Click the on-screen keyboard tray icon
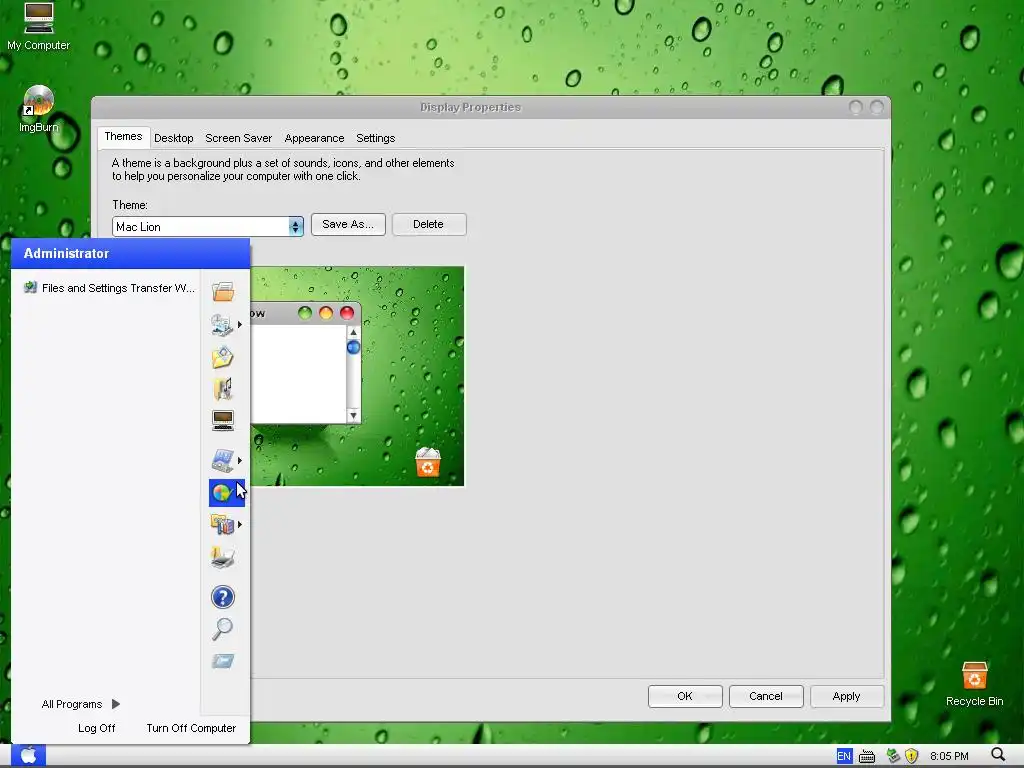The image size is (1024, 768). tap(867, 756)
